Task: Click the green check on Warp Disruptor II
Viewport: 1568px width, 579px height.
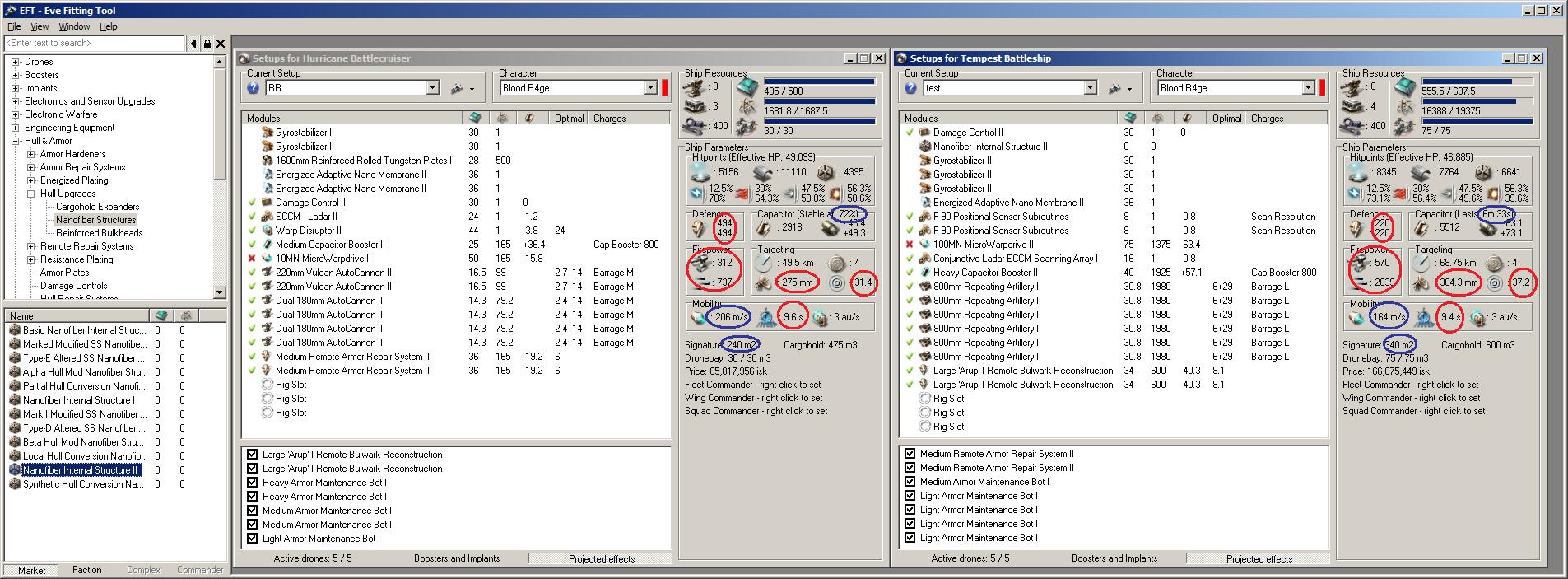Action: tap(252, 231)
